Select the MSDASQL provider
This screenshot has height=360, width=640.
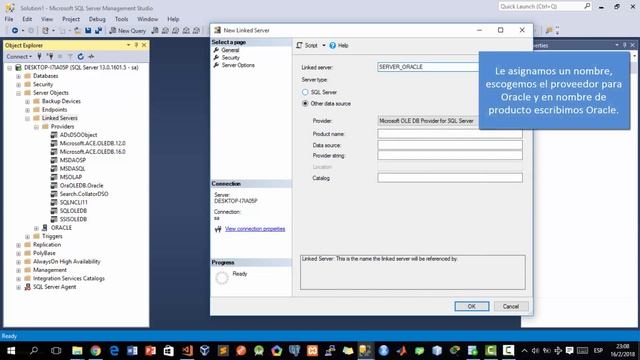[72, 169]
